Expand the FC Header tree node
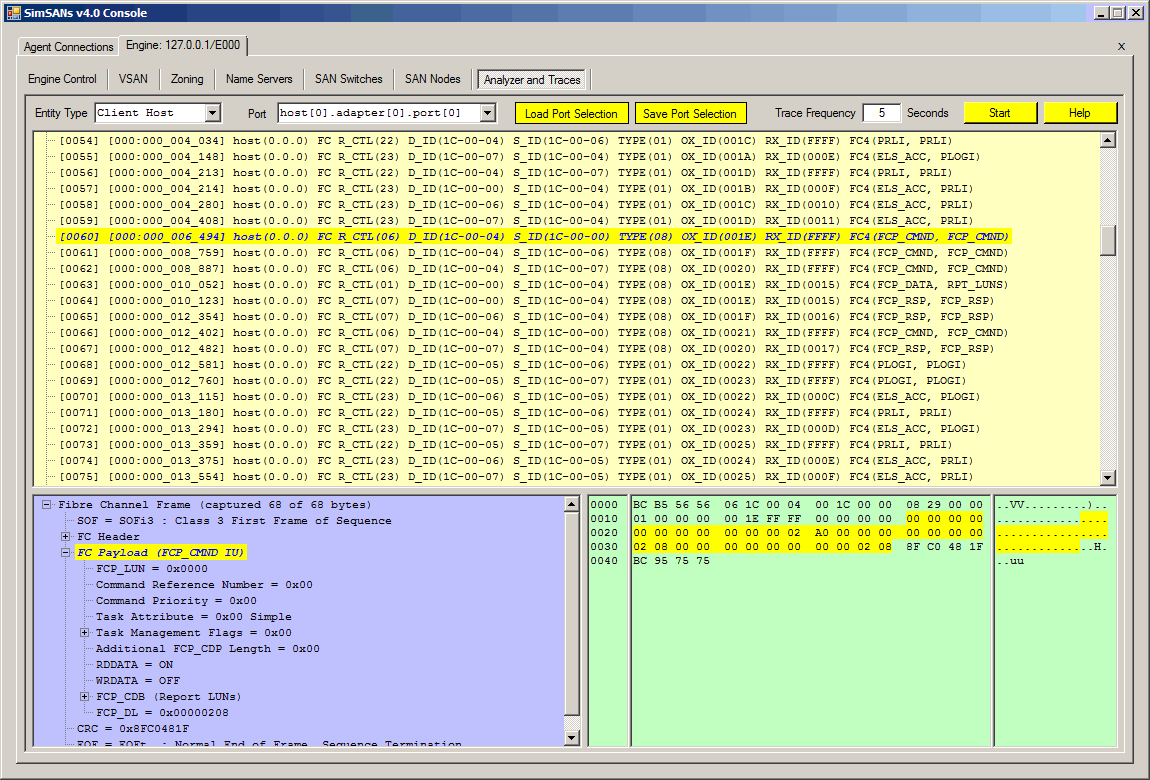Screen dimensions: 1150x780 tap(66, 537)
